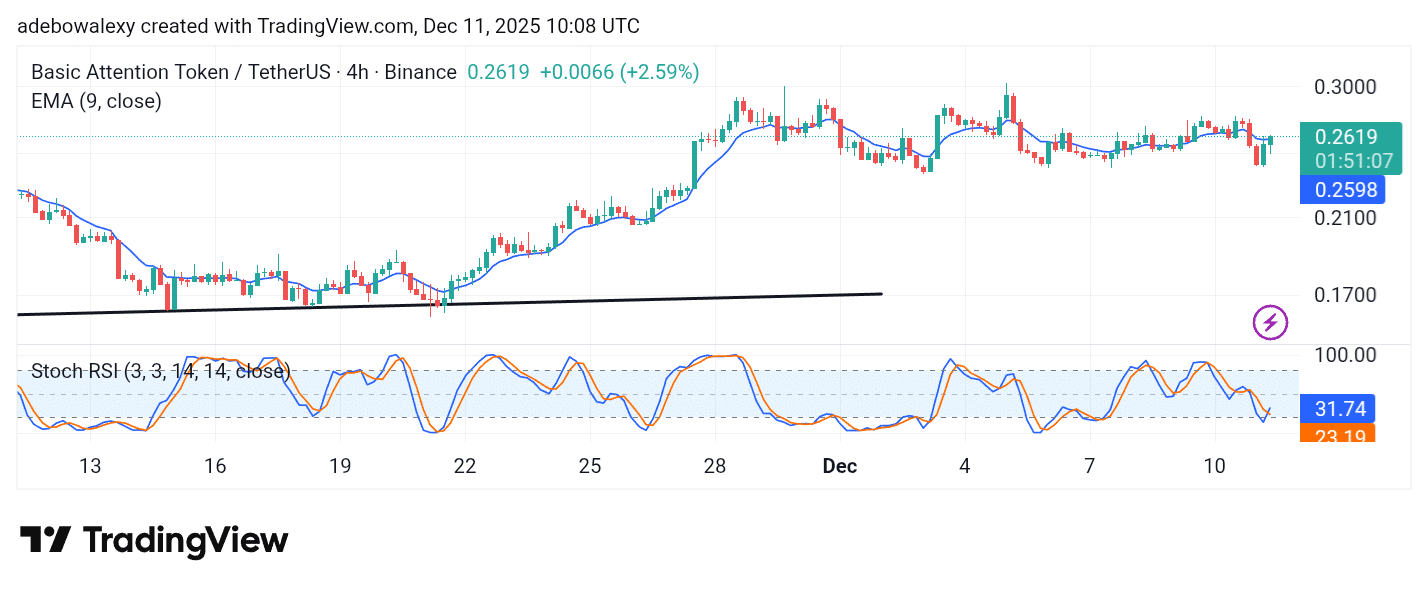This screenshot has height=591, width=1428.
Task: Click the Binance exchange label
Action: 421,72
